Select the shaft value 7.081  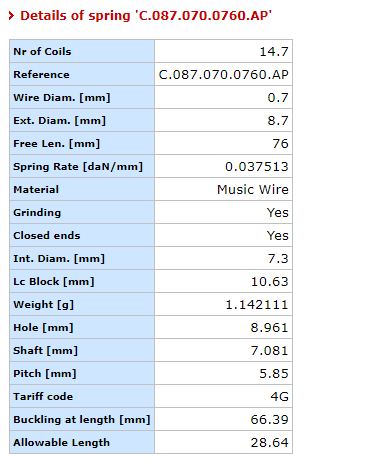(x=269, y=351)
